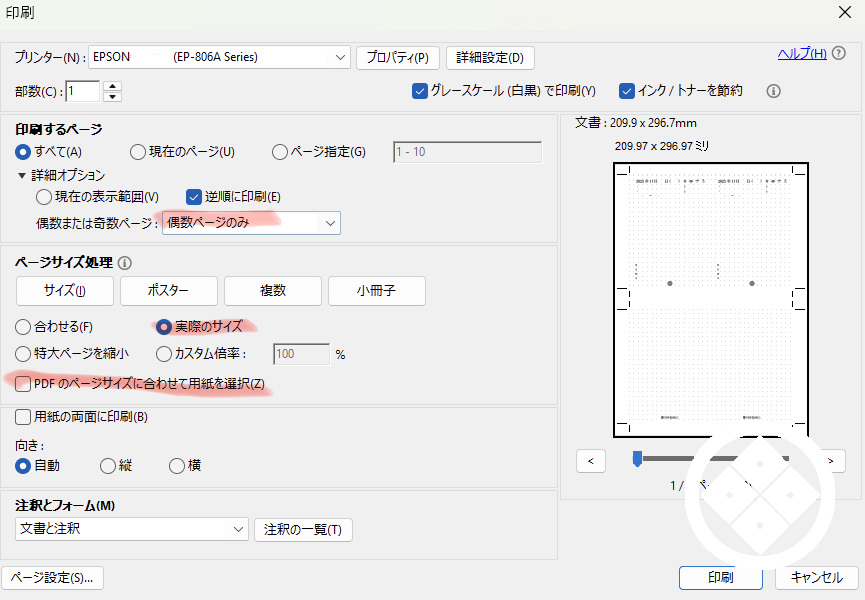
Task: Enable choosing paper by PDF page size
Action: point(21,384)
